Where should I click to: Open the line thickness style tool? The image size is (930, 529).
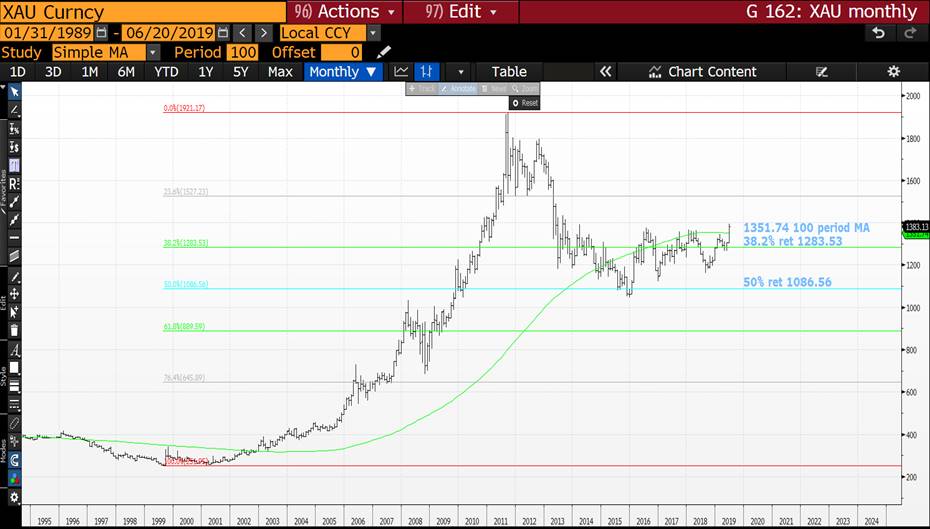coord(14,387)
